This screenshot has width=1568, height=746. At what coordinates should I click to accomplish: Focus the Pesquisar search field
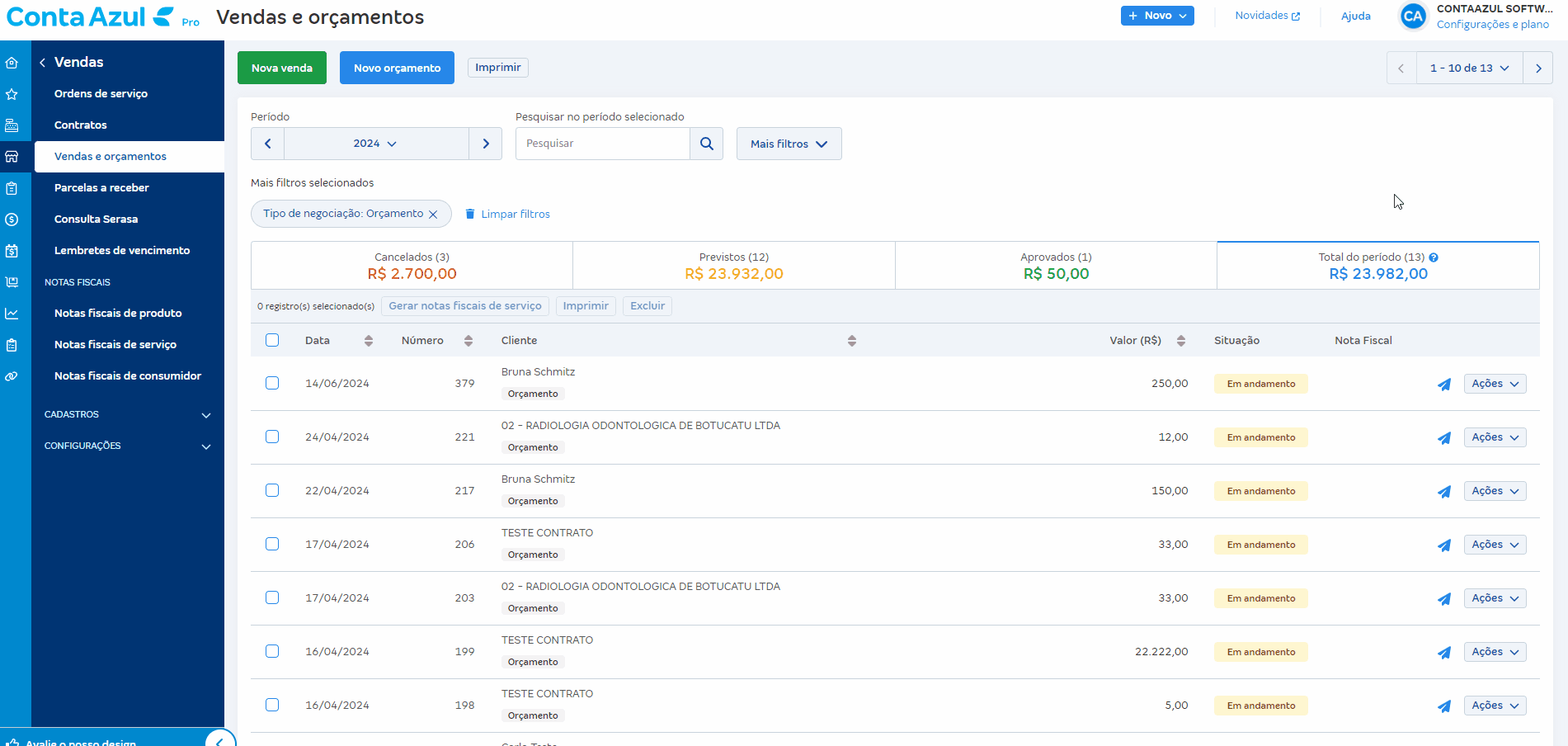603,144
